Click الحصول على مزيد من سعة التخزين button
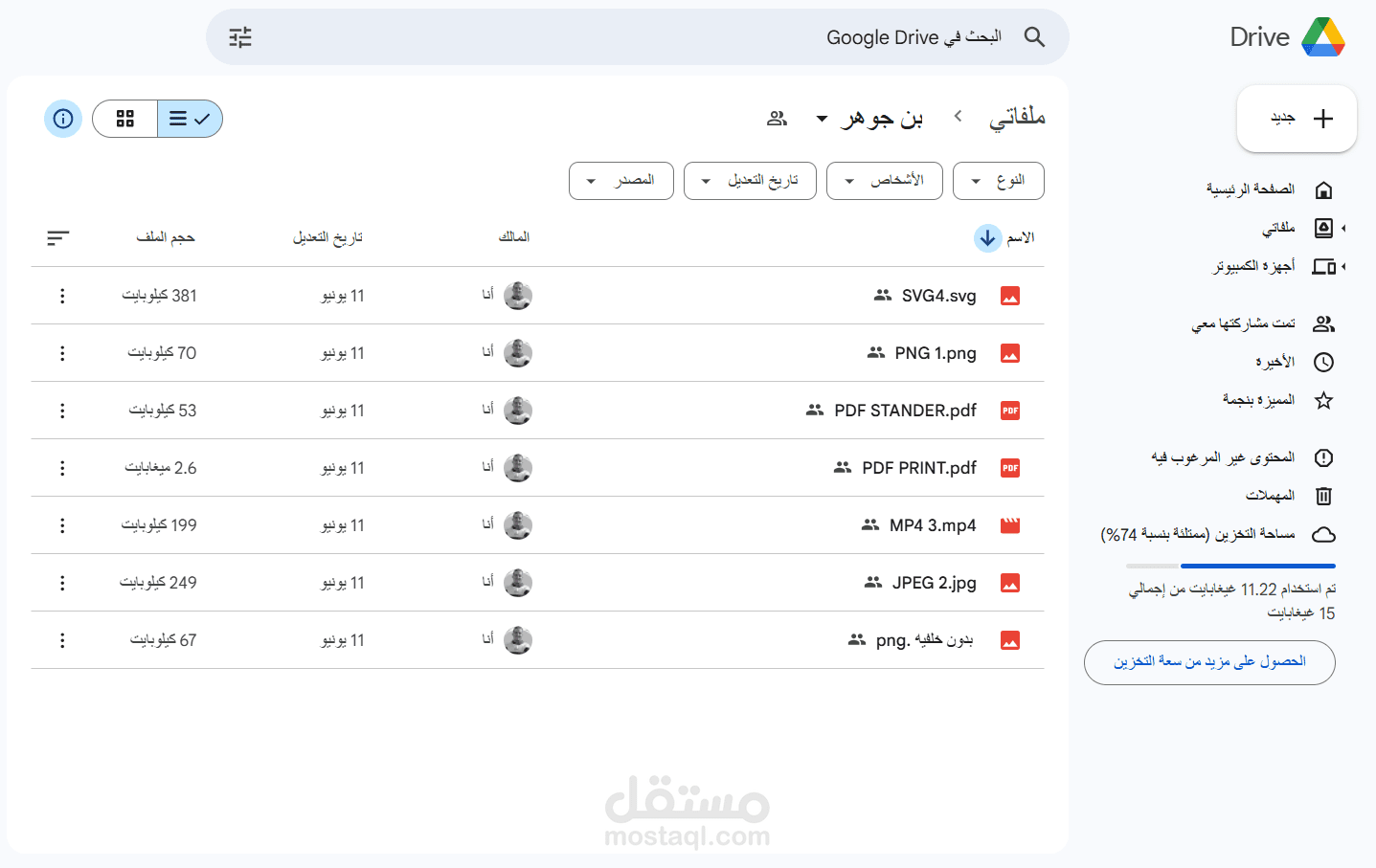The image size is (1376, 868). tap(1209, 662)
